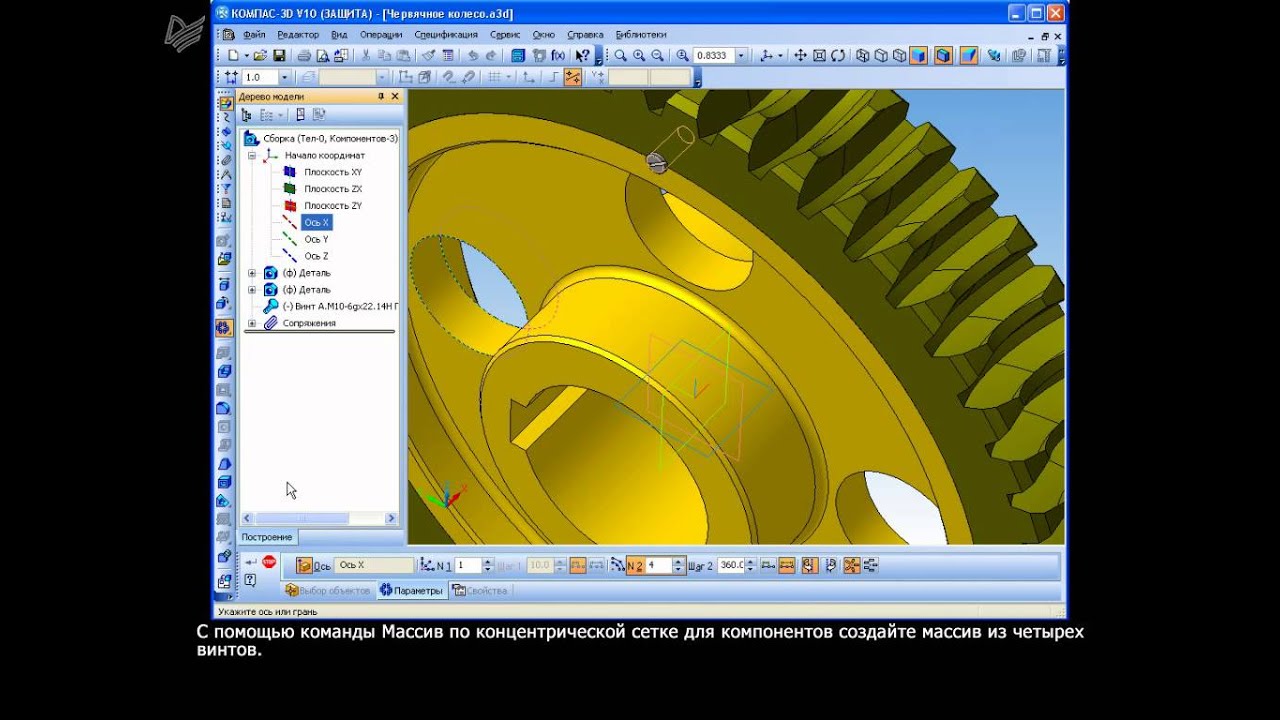Select Плоскость XY in model tree

pos(333,172)
